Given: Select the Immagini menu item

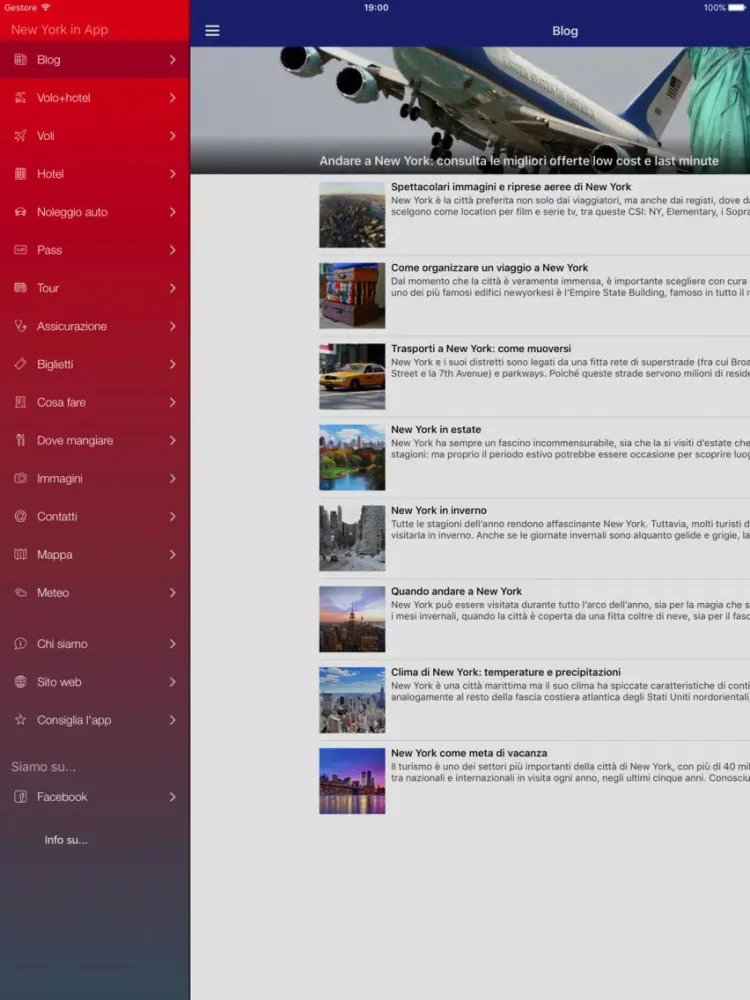Looking at the screenshot, I should point(94,478).
